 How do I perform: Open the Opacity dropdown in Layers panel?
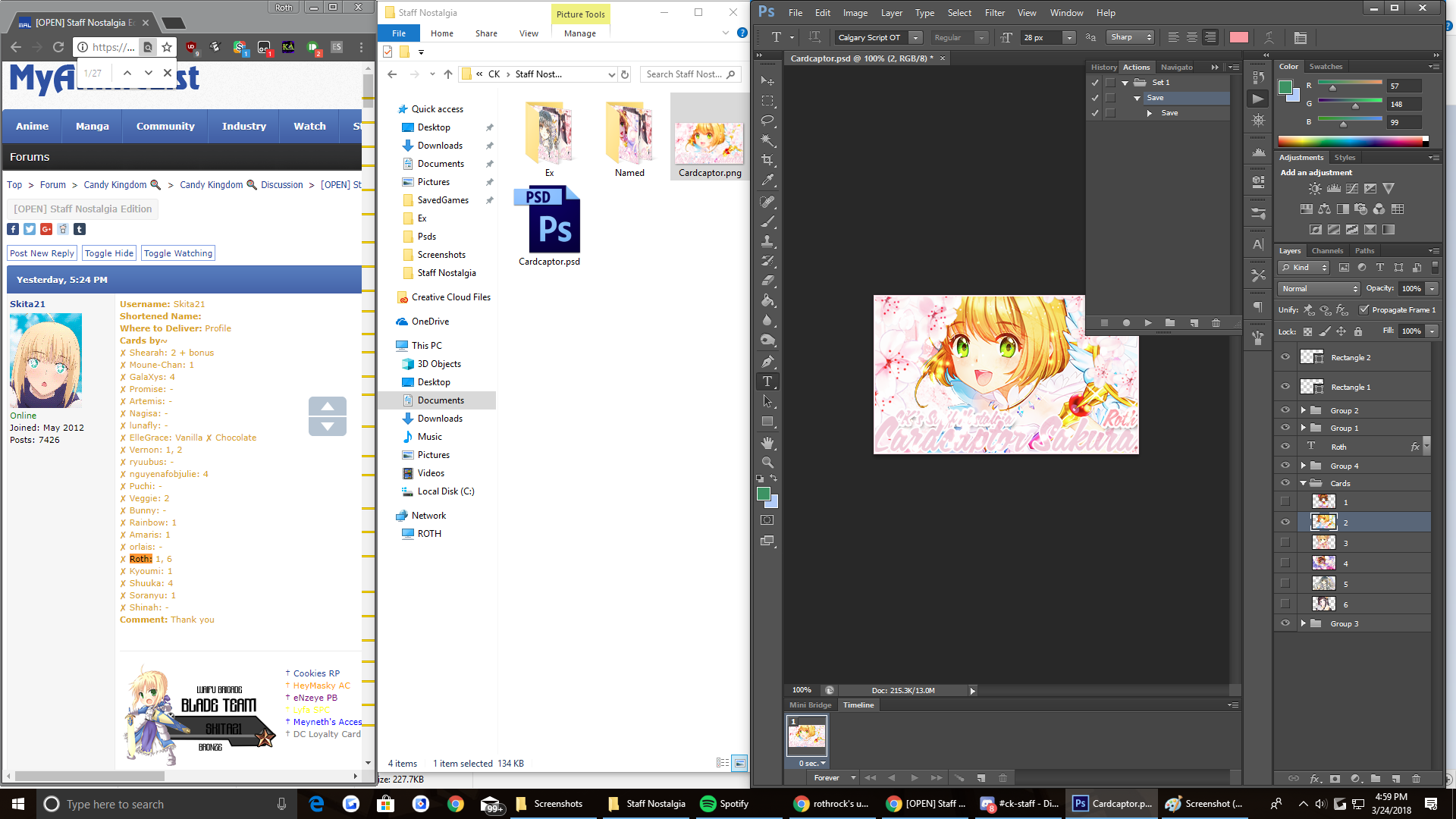[1432, 288]
